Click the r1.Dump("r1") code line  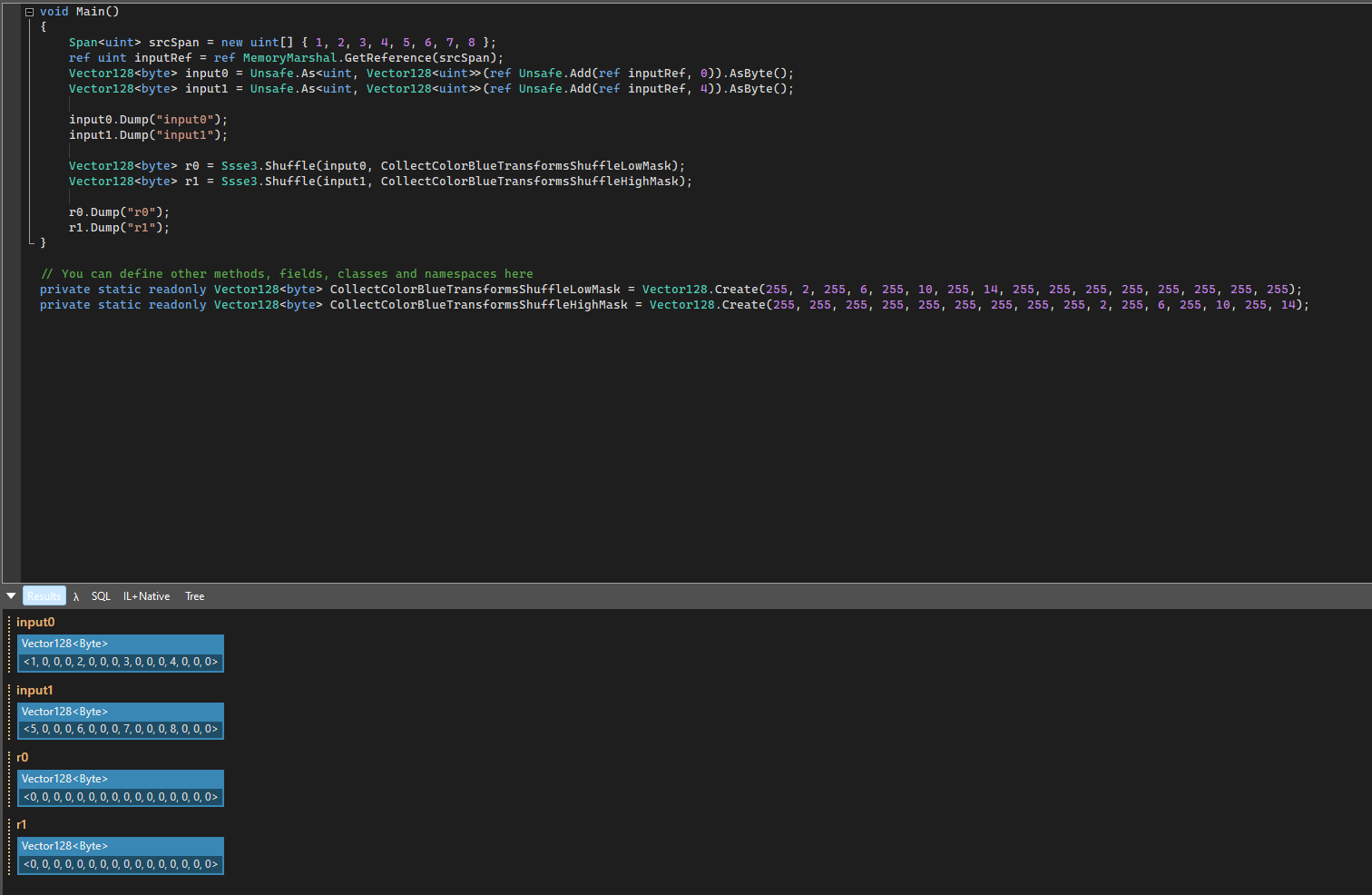pos(120,228)
